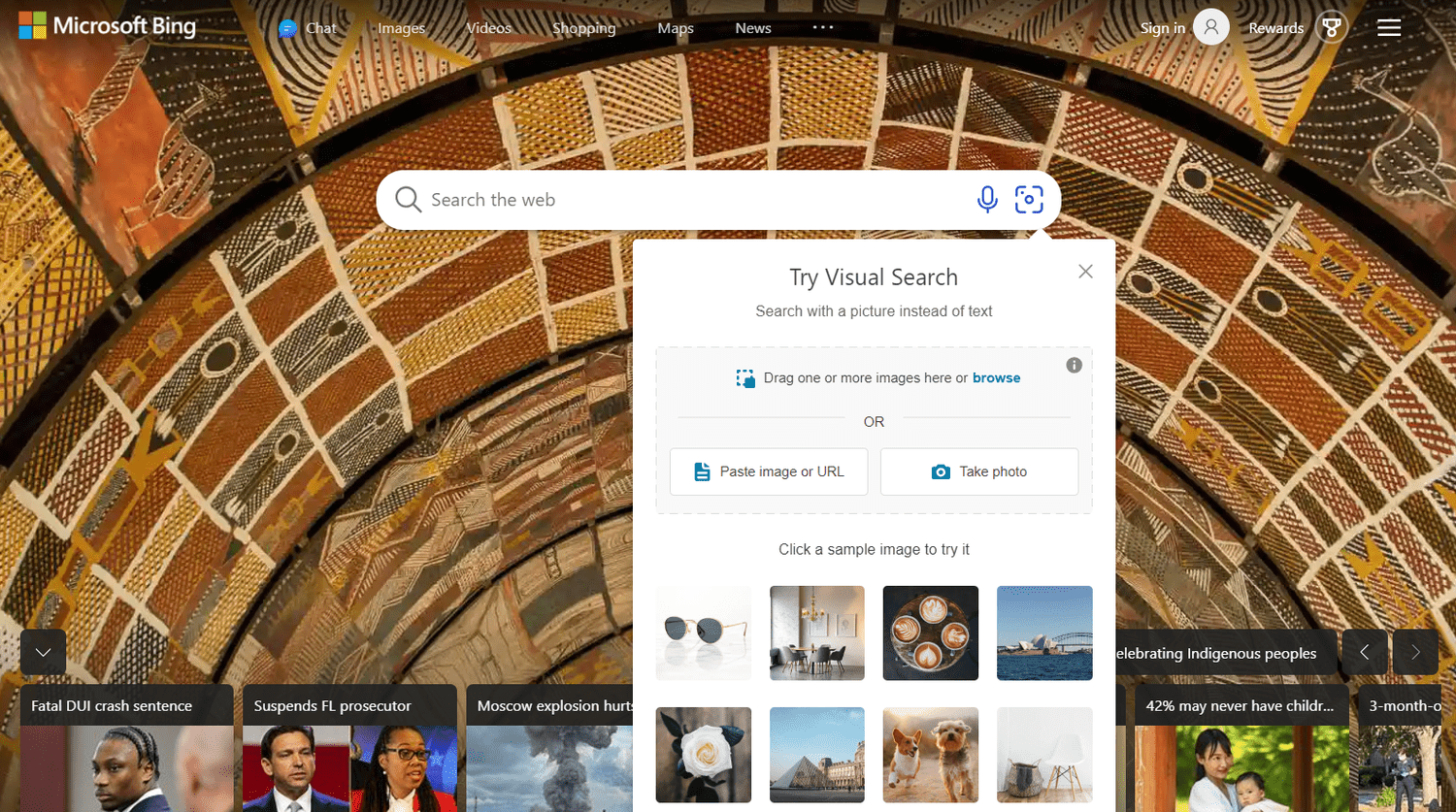Go to the previous news carousel item
Viewport: 1456px width, 812px height.
[x=1365, y=653]
